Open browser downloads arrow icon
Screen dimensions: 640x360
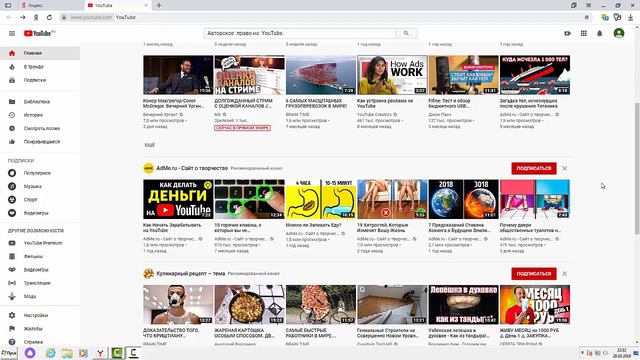(x=631, y=18)
